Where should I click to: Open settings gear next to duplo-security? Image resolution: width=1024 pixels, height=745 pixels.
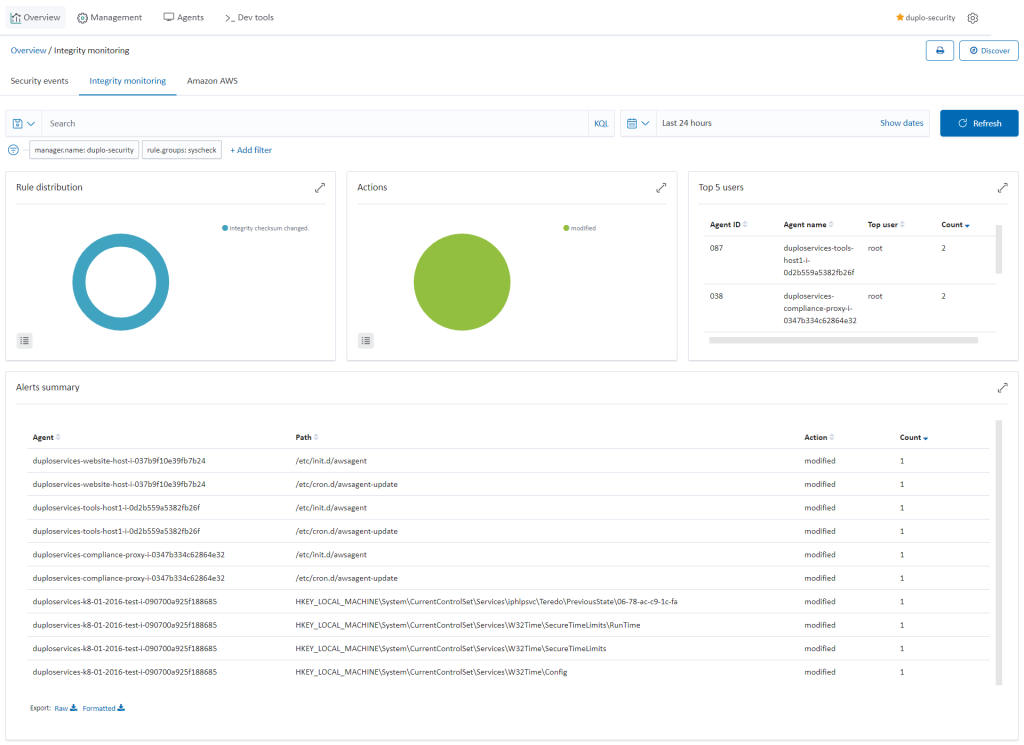pyautogui.click(x=973, y=18)
